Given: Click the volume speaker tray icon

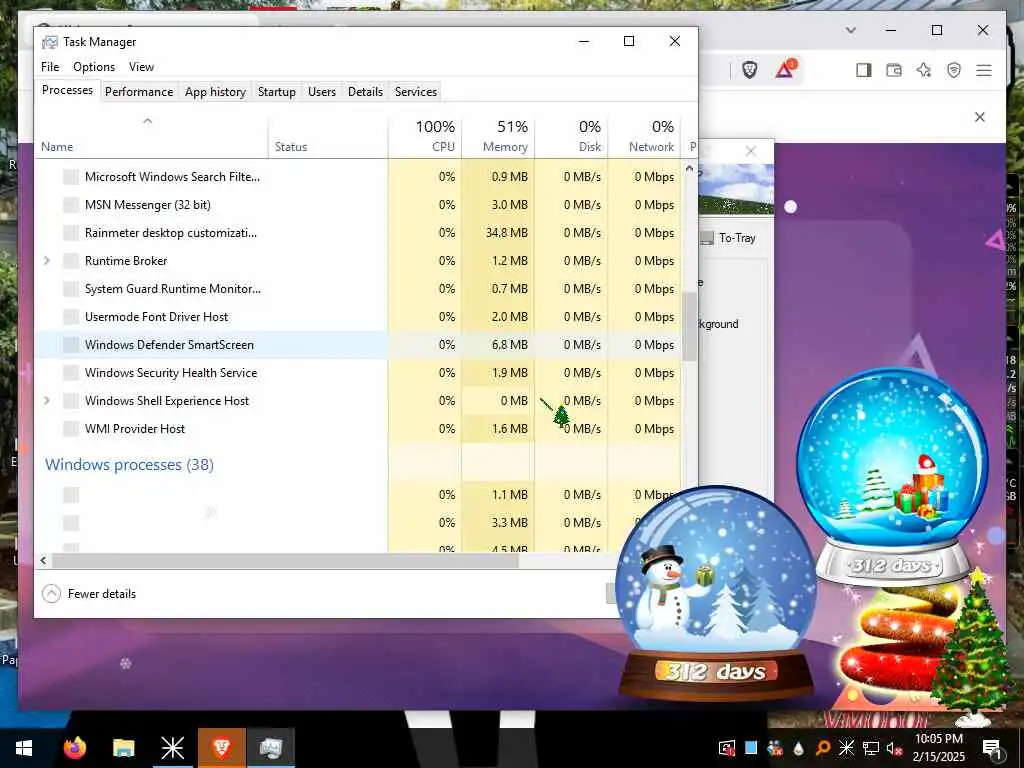Looking at the screenshot, I should coord(894,748).
